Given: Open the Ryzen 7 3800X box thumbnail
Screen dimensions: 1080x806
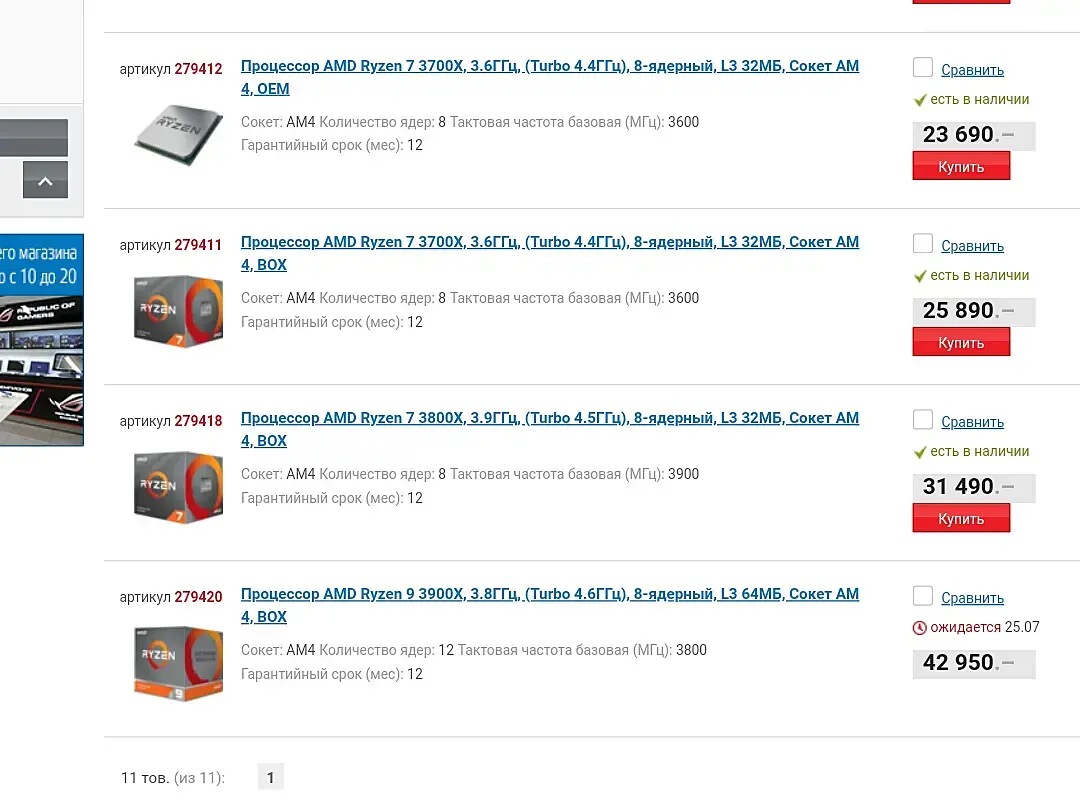Looking at the screenshot, I should (178, 487).
